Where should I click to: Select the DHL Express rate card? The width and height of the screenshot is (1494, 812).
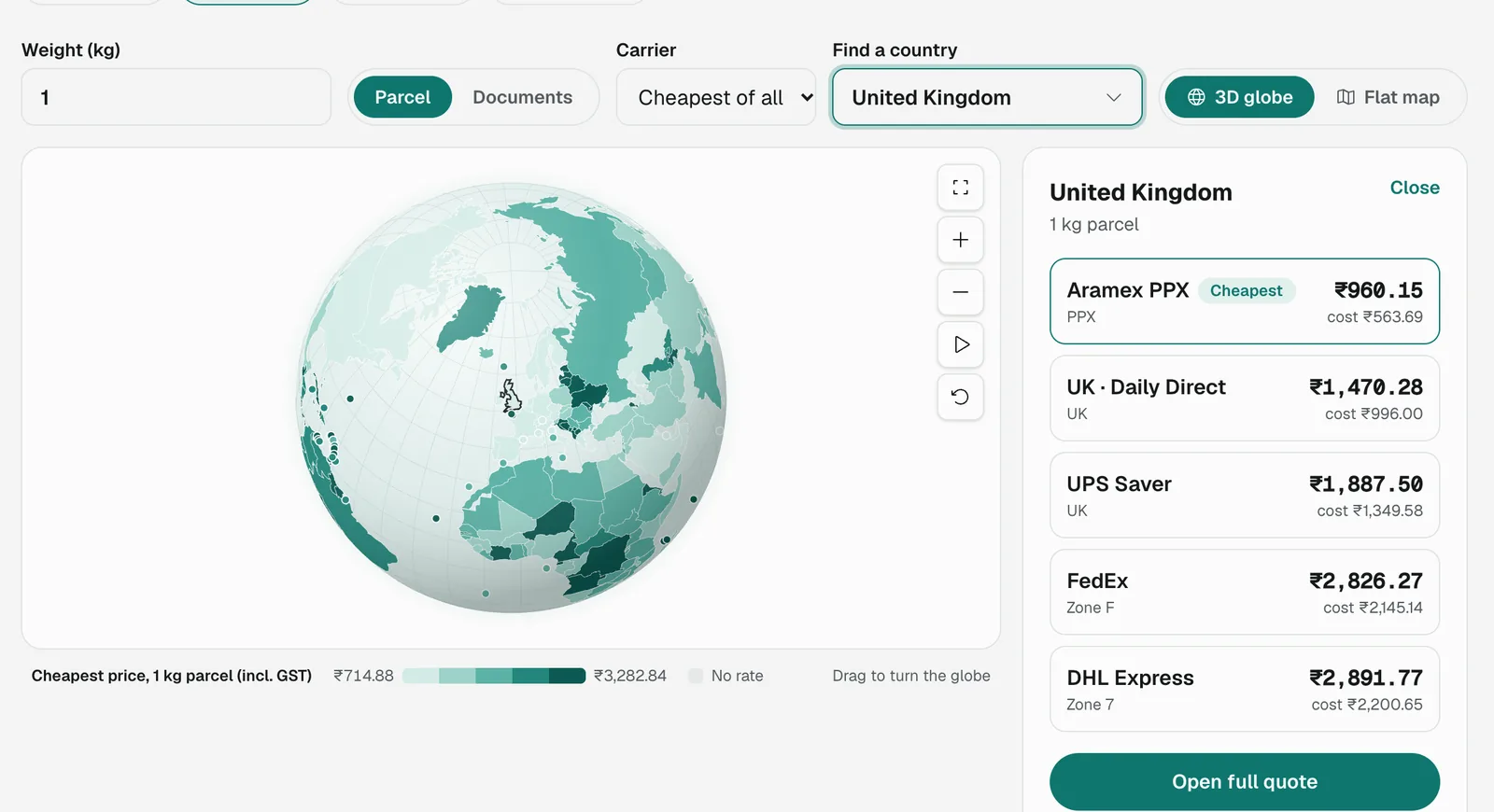click(x=1245, y=690)
